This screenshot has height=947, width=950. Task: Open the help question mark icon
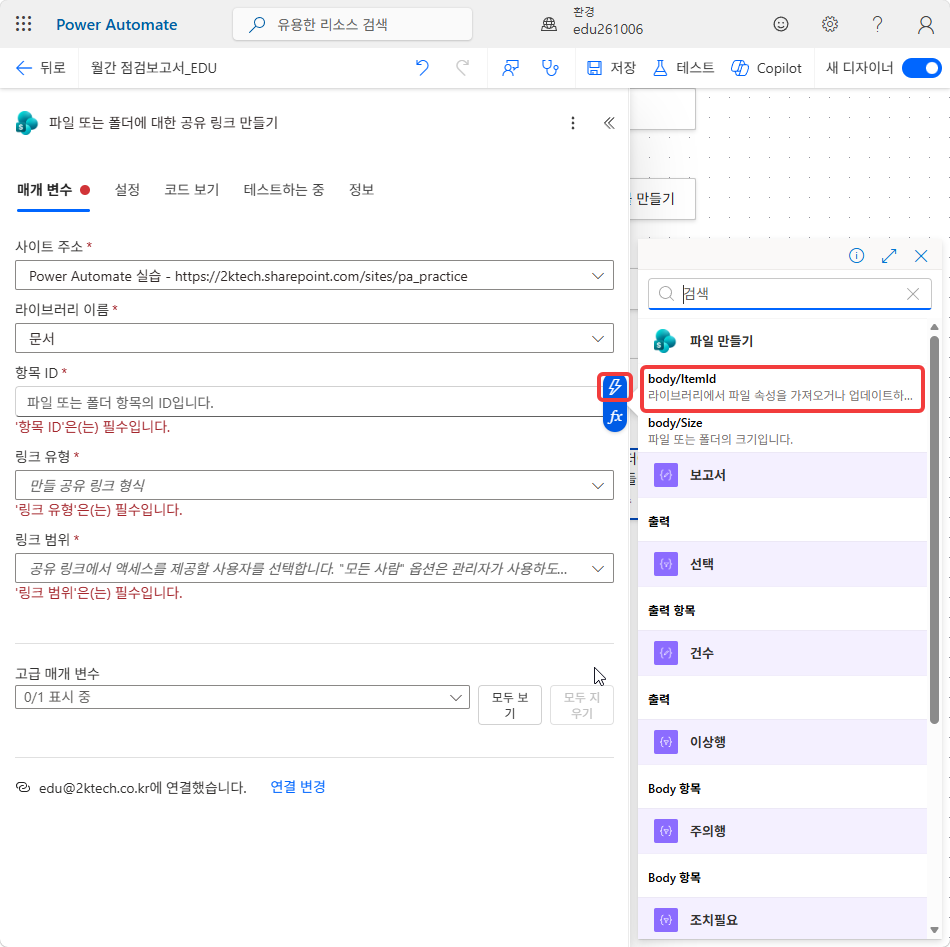[x=877, y=24]
